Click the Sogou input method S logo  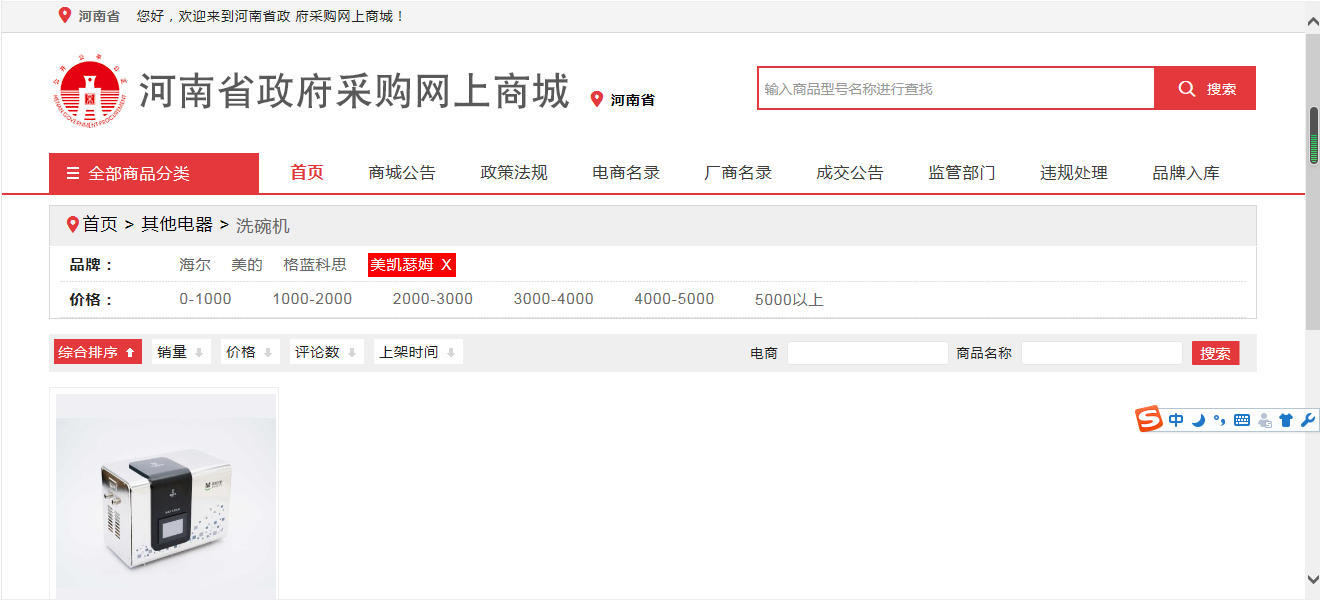point(1150,420)
